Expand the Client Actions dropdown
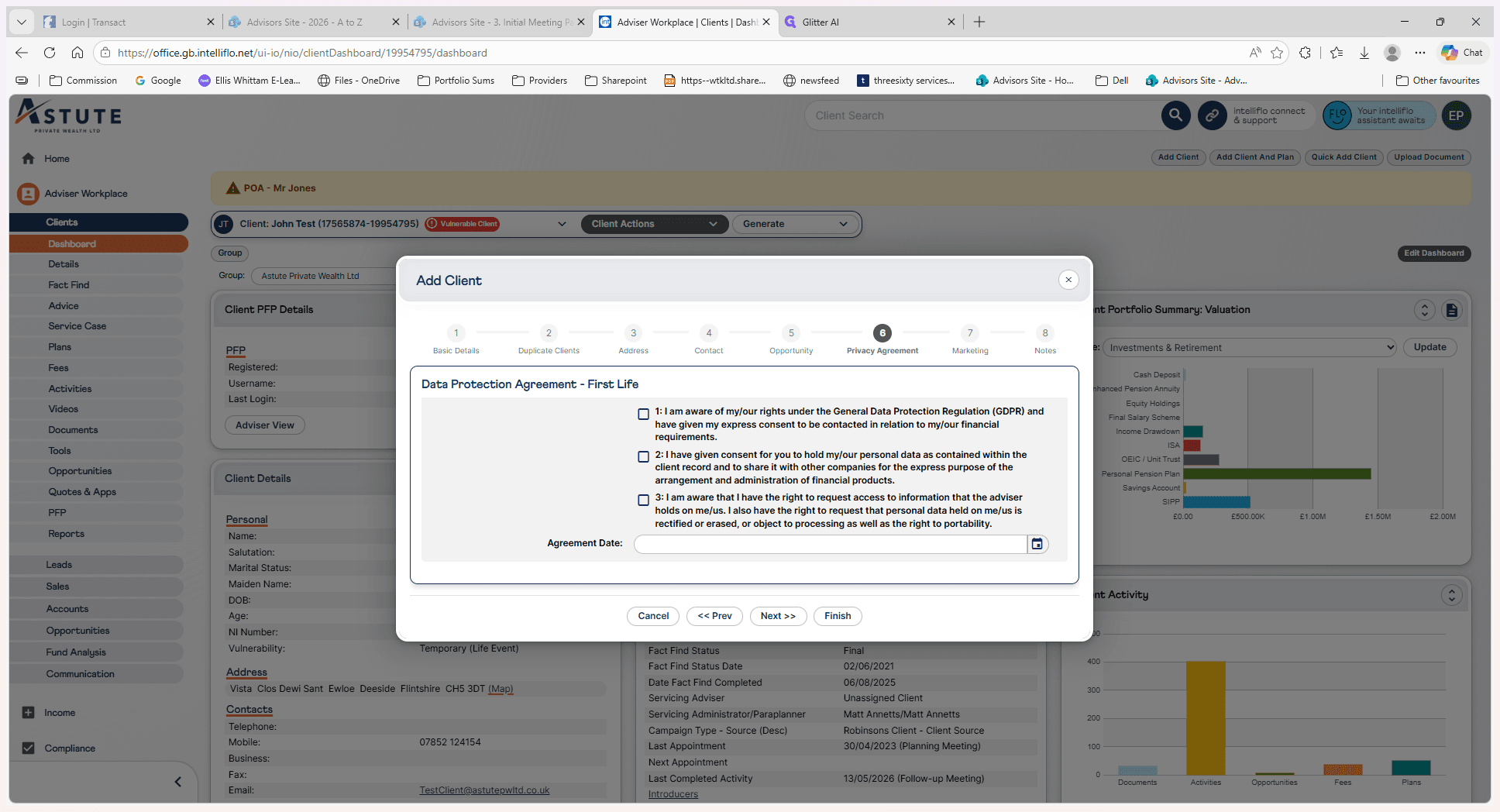This screenshot has width=1500, height=812. (654, 224)
